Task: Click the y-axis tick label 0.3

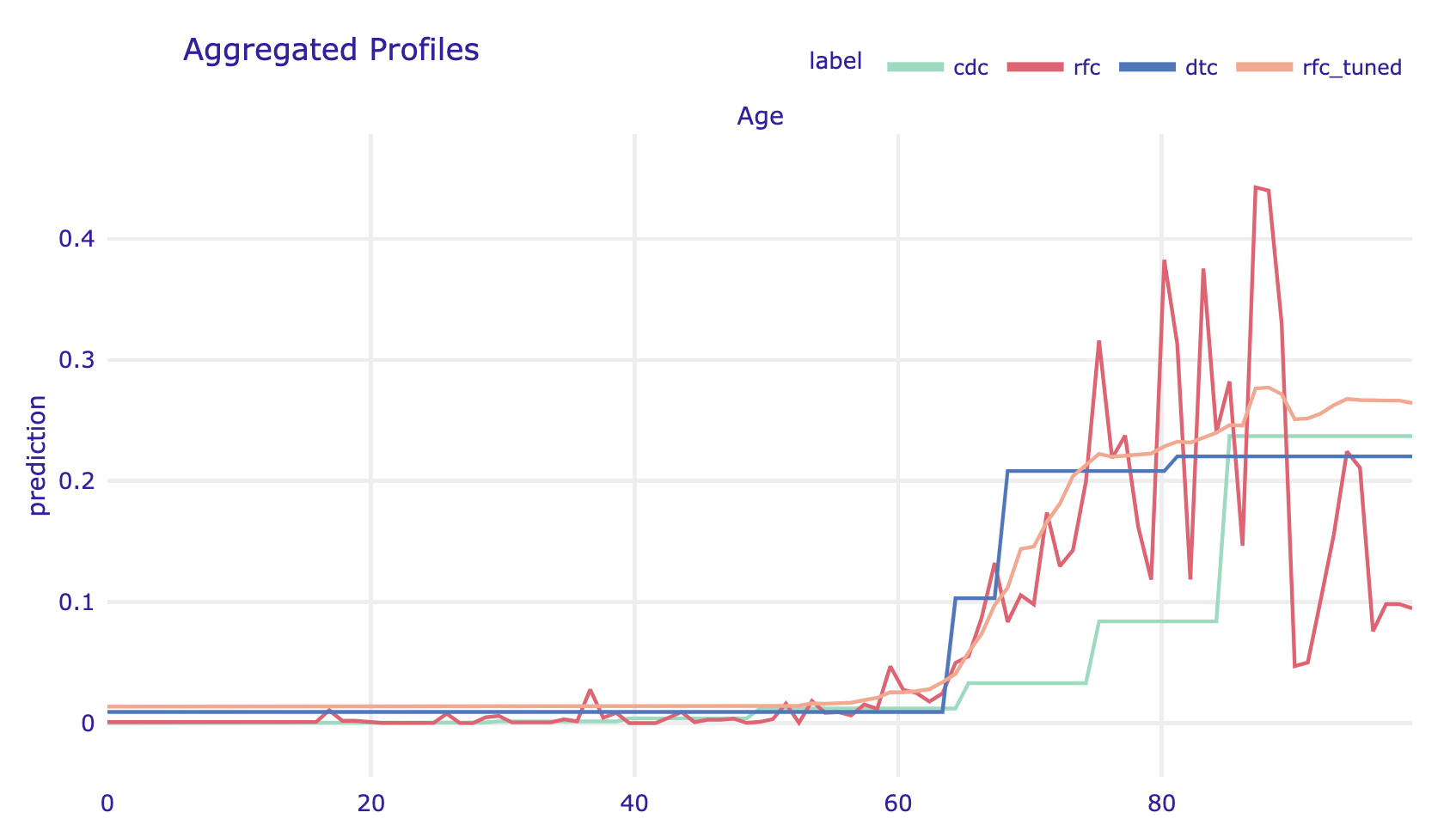Action: [x=76, y=360]
